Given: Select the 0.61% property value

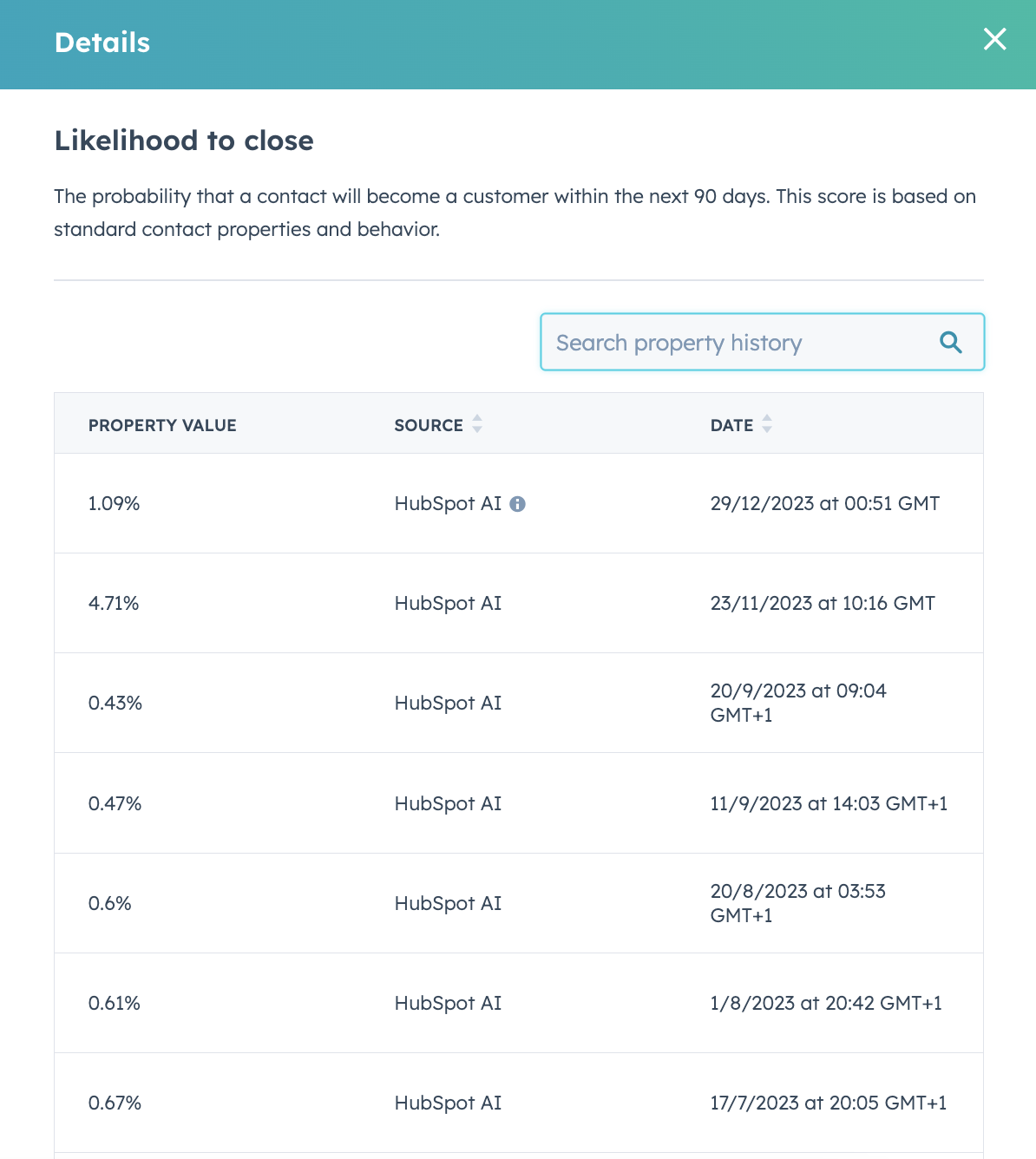Looking at the screenshot, I should point(115,1003).
